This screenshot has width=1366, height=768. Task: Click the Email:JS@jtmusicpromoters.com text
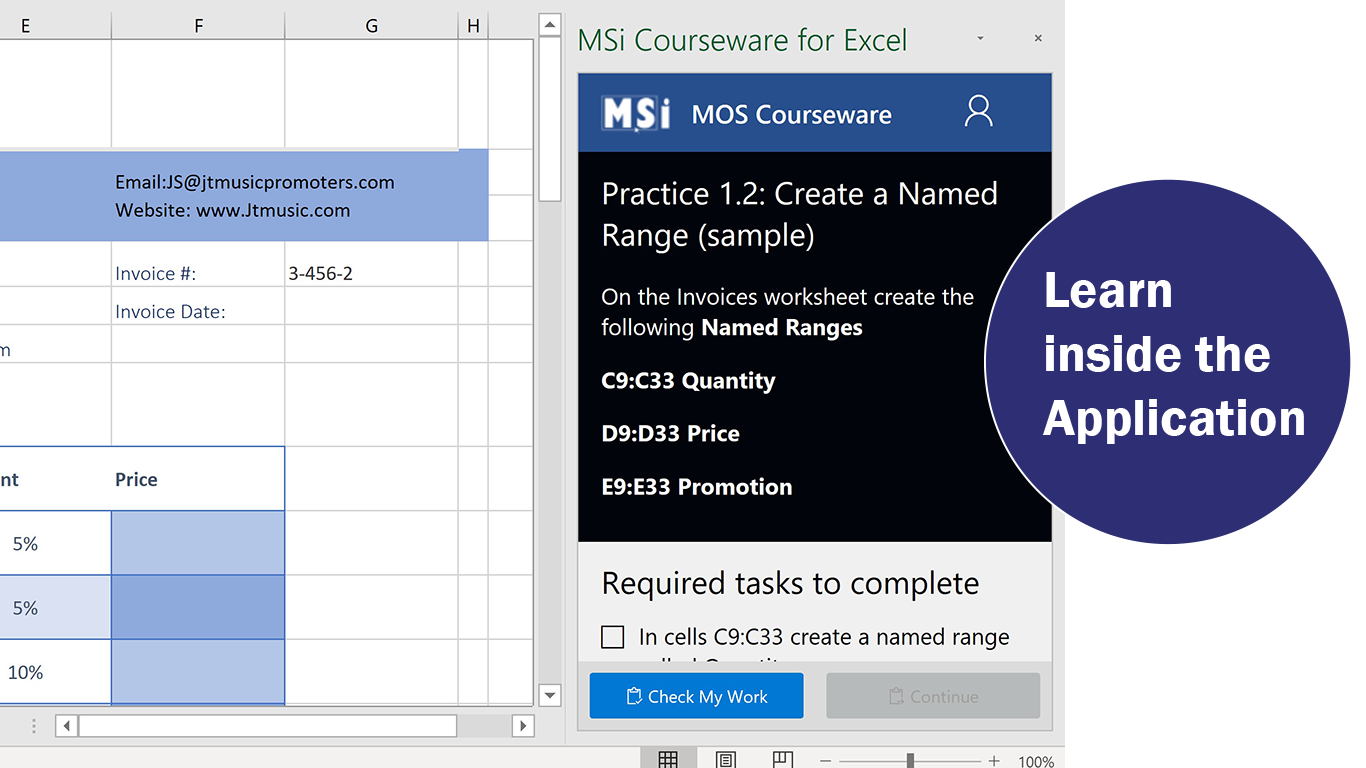tap(255, 182)
